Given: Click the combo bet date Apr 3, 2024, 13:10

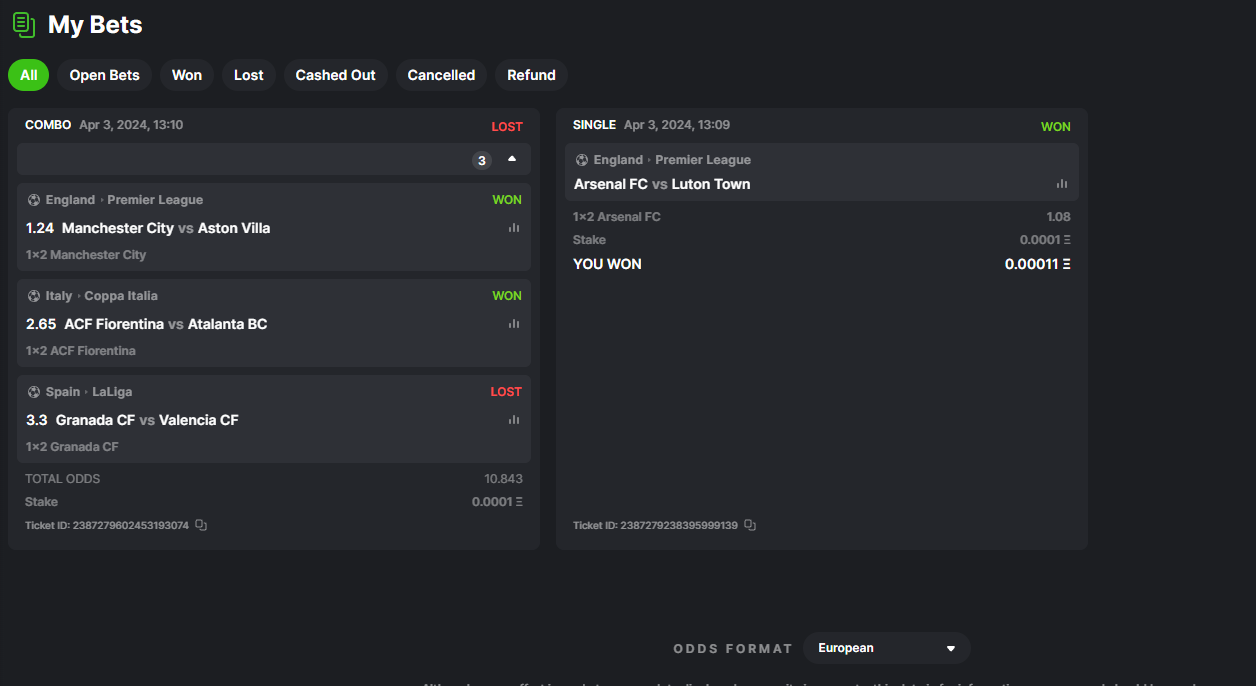Looking at the screenshot, I should coord(131,125).
